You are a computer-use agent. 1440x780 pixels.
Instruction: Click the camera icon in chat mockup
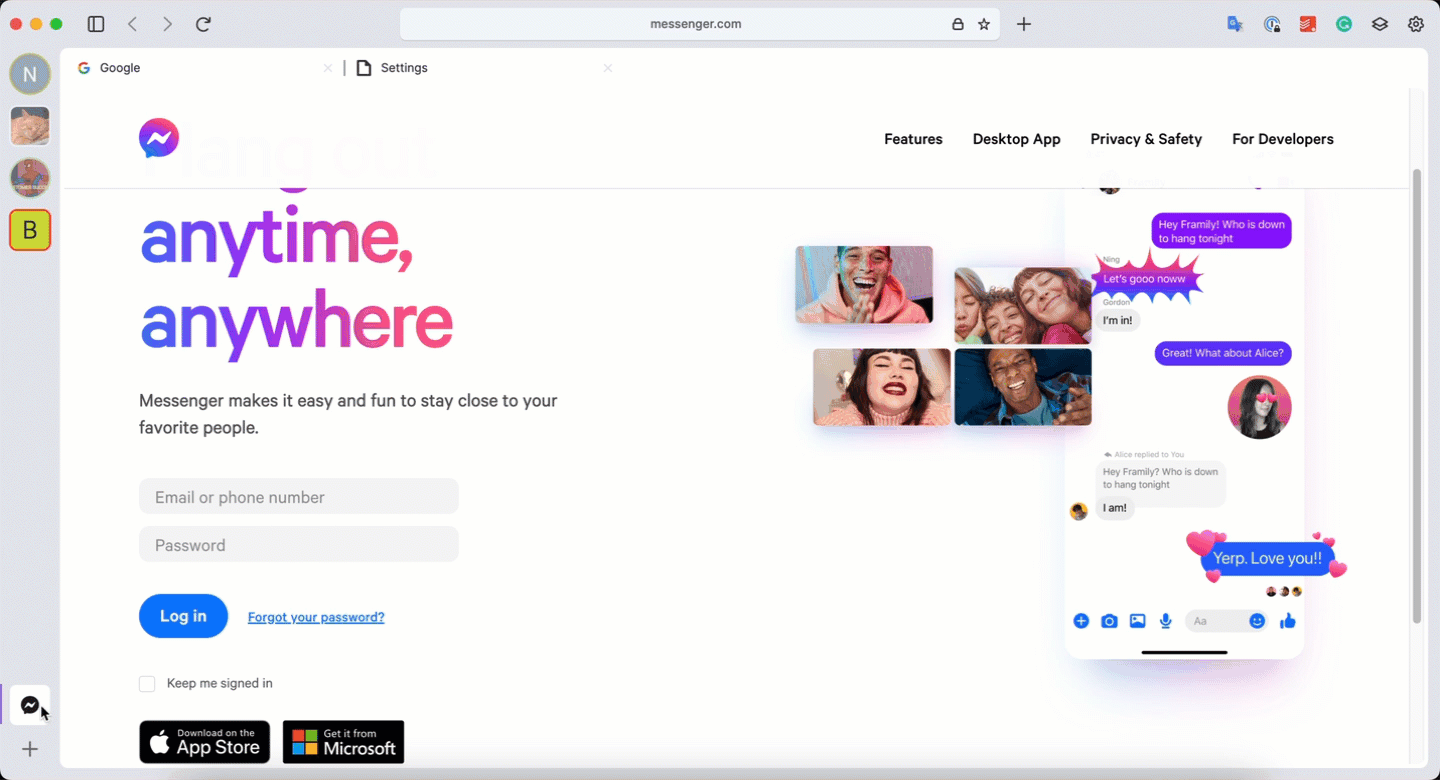pyautogui.click(x=1109, y=621)
